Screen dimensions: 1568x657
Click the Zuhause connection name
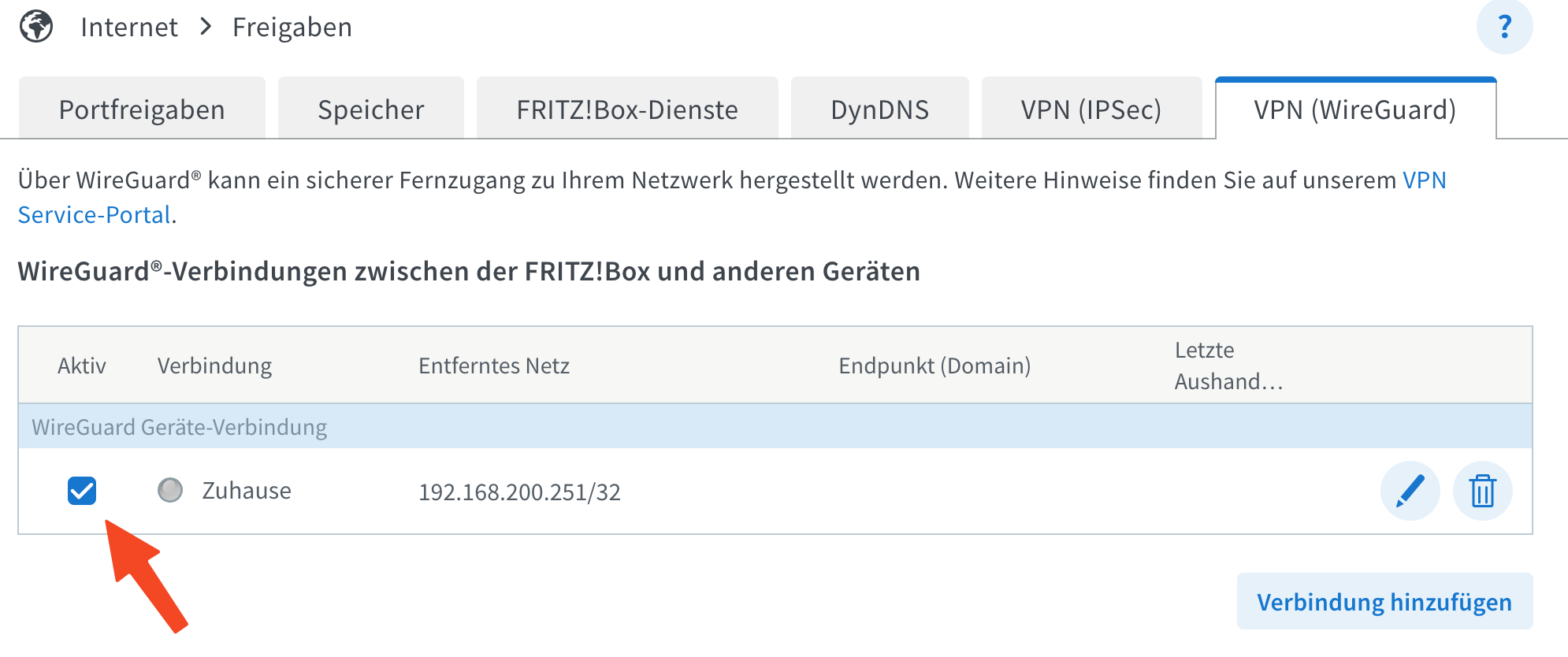coord(247,491)
